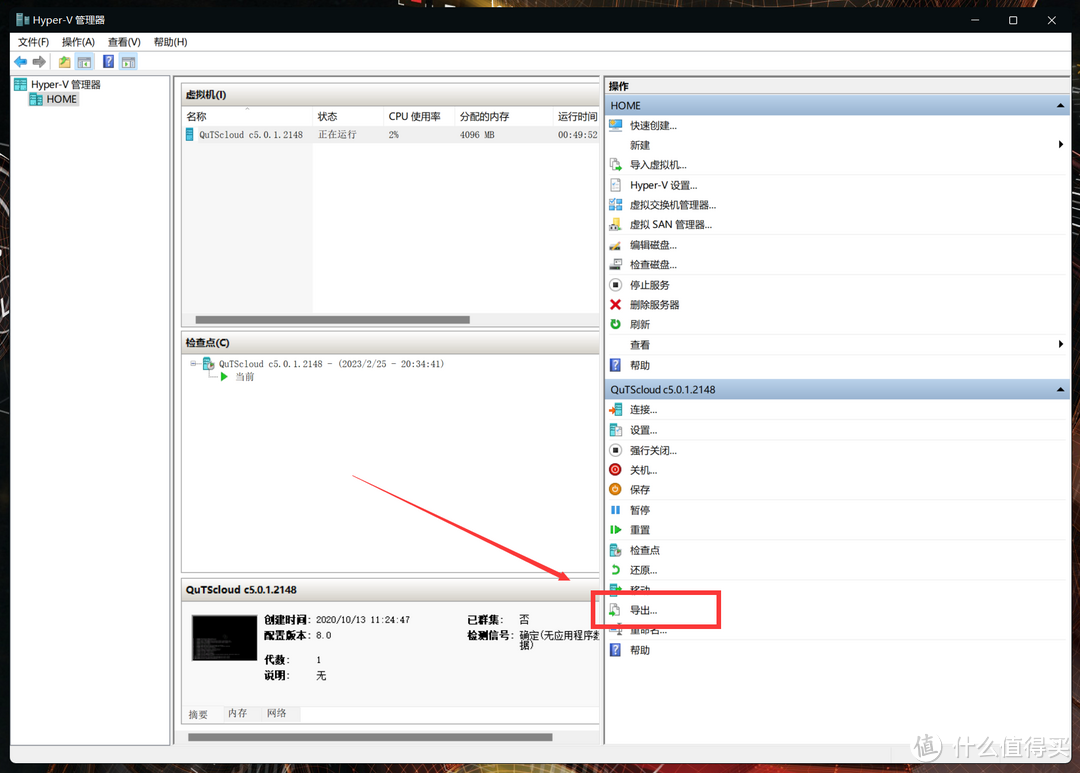
Task: Select the HOME server in the tree
Action: [61, 99]
